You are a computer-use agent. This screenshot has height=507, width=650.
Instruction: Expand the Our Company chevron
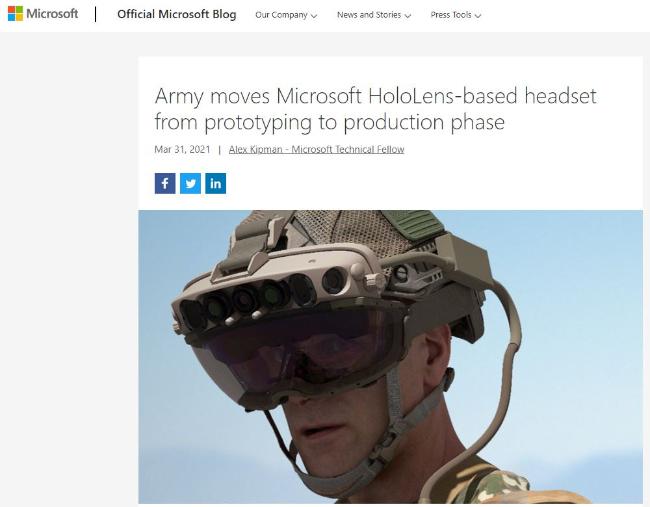tap(314, 16)
